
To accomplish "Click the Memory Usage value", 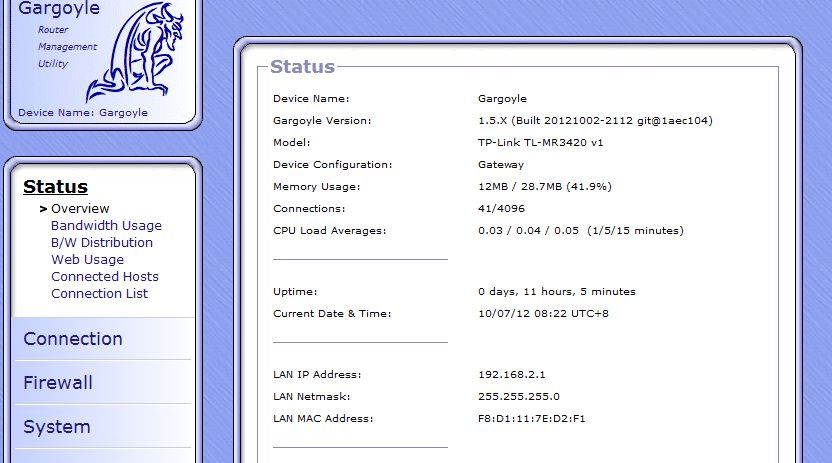I will click(x=544, y=187).
